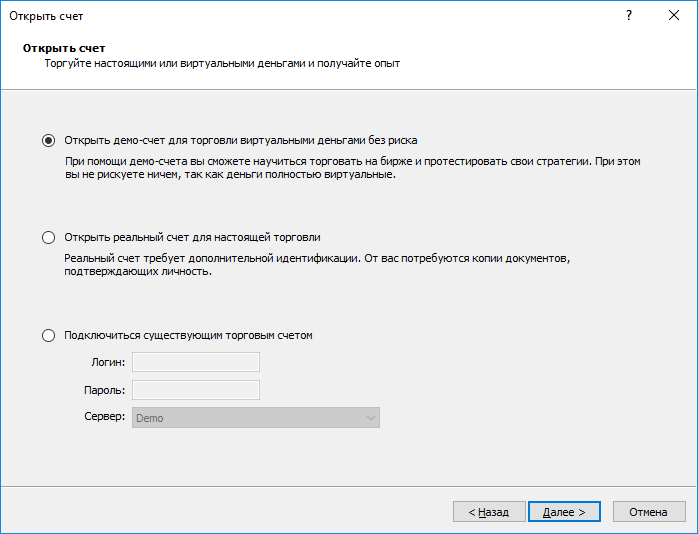This screenshot has height=534, width=698.
Task: Select the demo account radio button
Action: [49, 141]
